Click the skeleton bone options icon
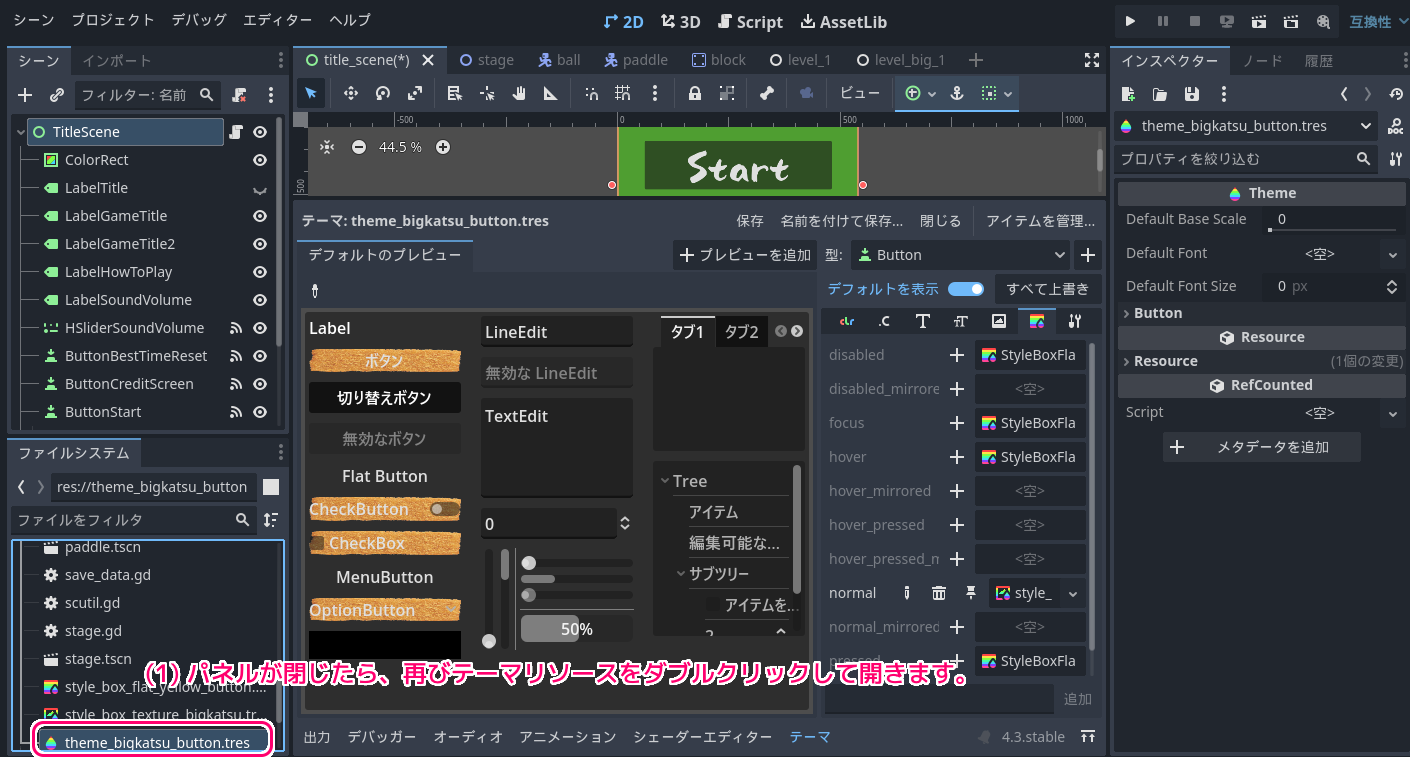This screenshot has width=1410, height=757. (x=767, y=93)
